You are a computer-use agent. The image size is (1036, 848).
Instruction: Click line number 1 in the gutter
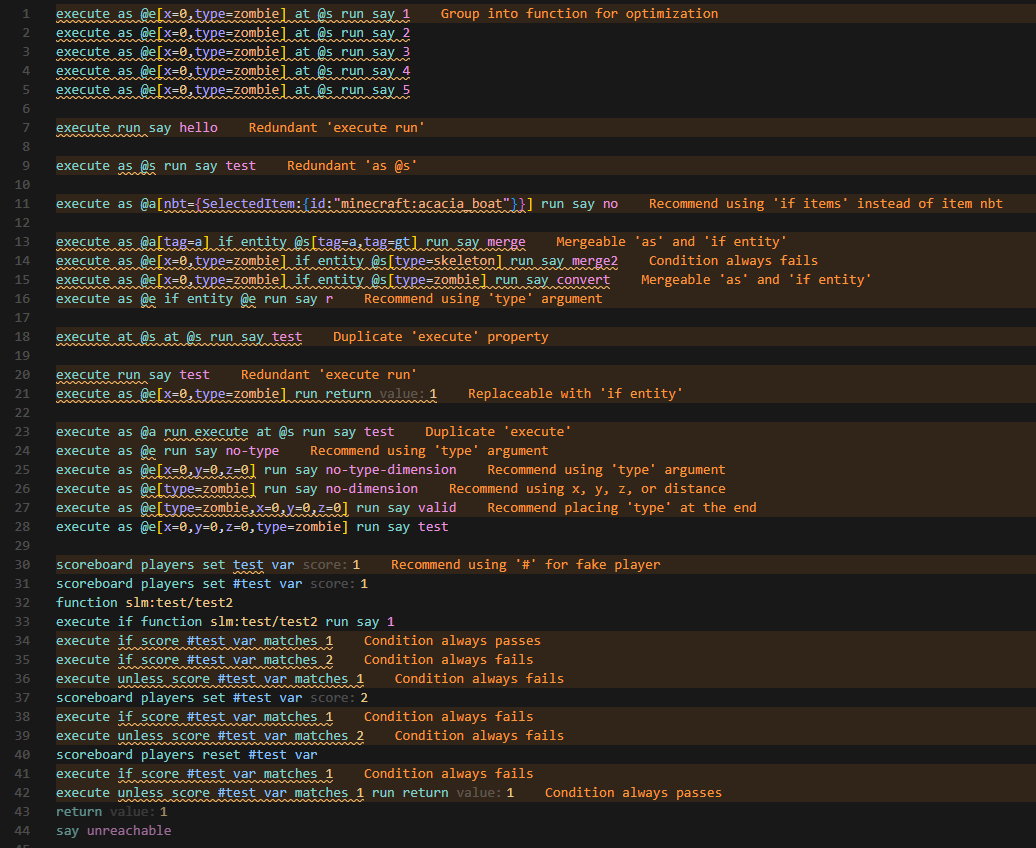click(x=26, y=14)
